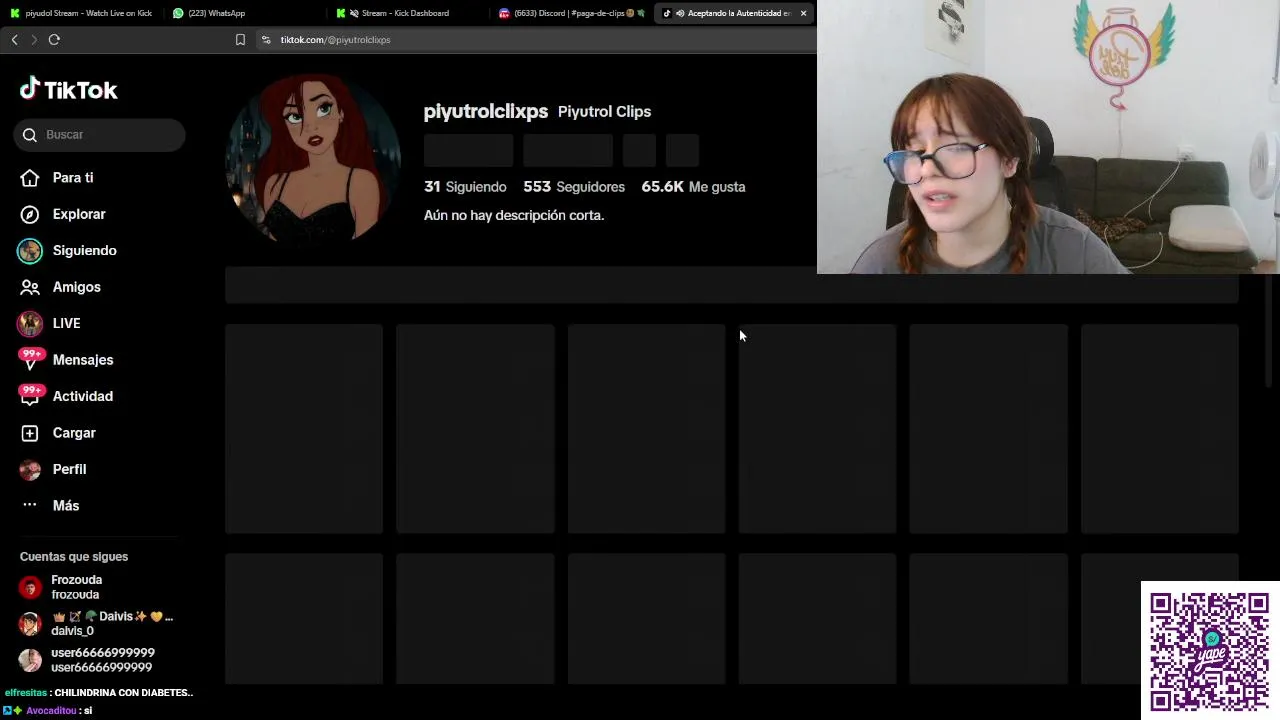Select Amigos in the sidebar

[77, 287]
